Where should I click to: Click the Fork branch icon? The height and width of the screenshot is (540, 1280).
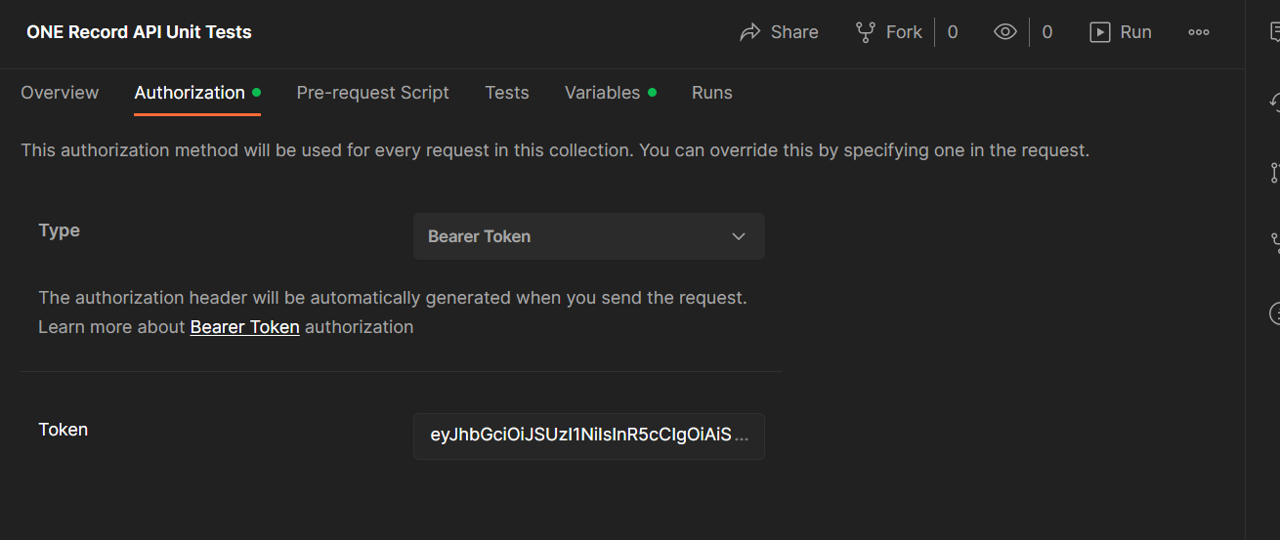click(x=866, y=32)
